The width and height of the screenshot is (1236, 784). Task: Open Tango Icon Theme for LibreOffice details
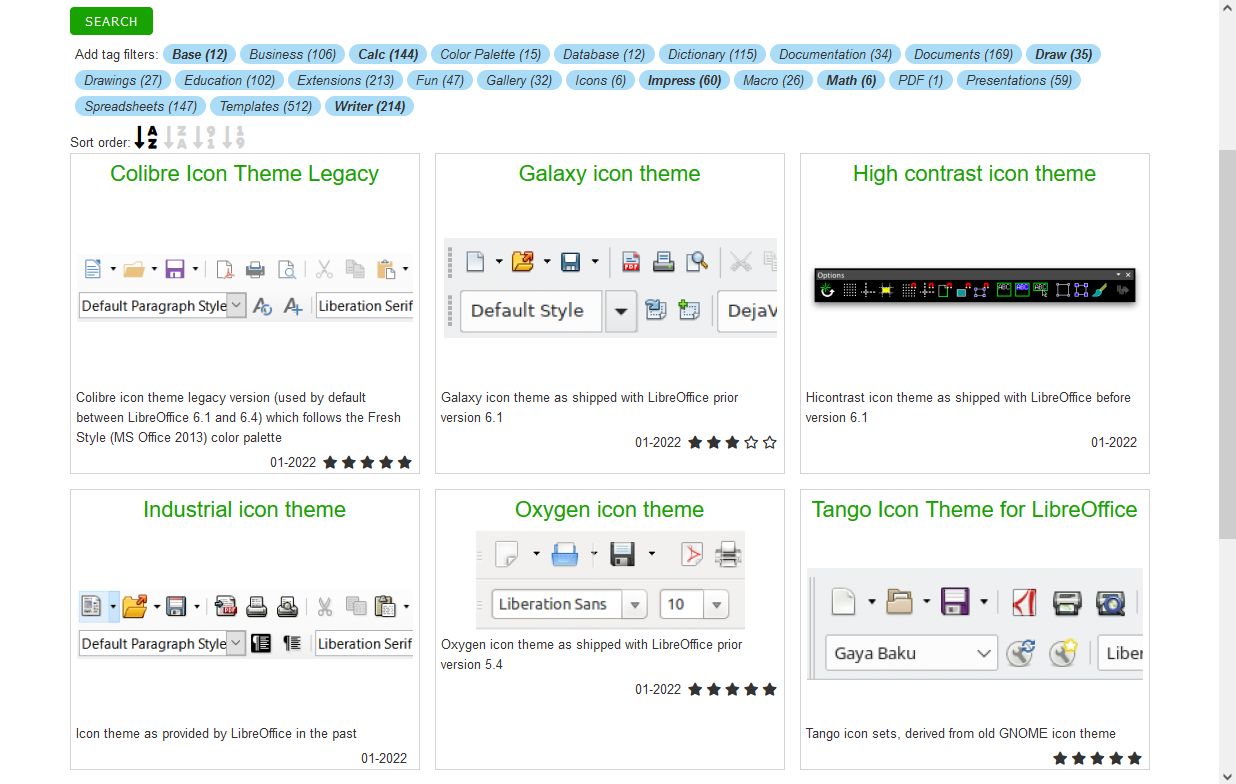[x=975, y=509]
